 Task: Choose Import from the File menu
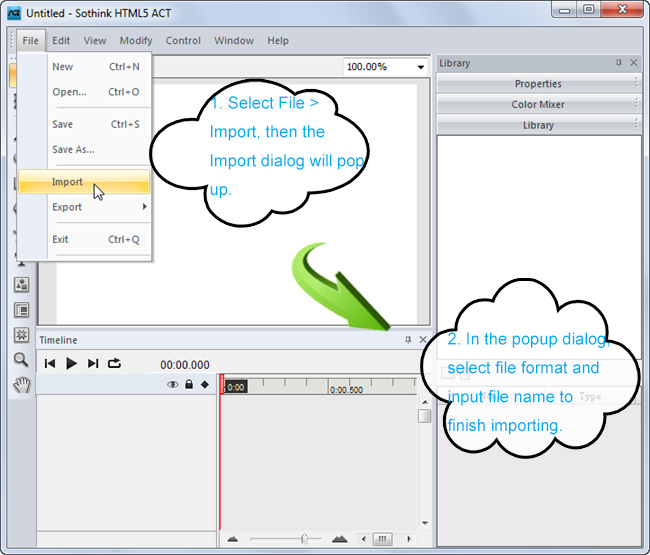84,182
